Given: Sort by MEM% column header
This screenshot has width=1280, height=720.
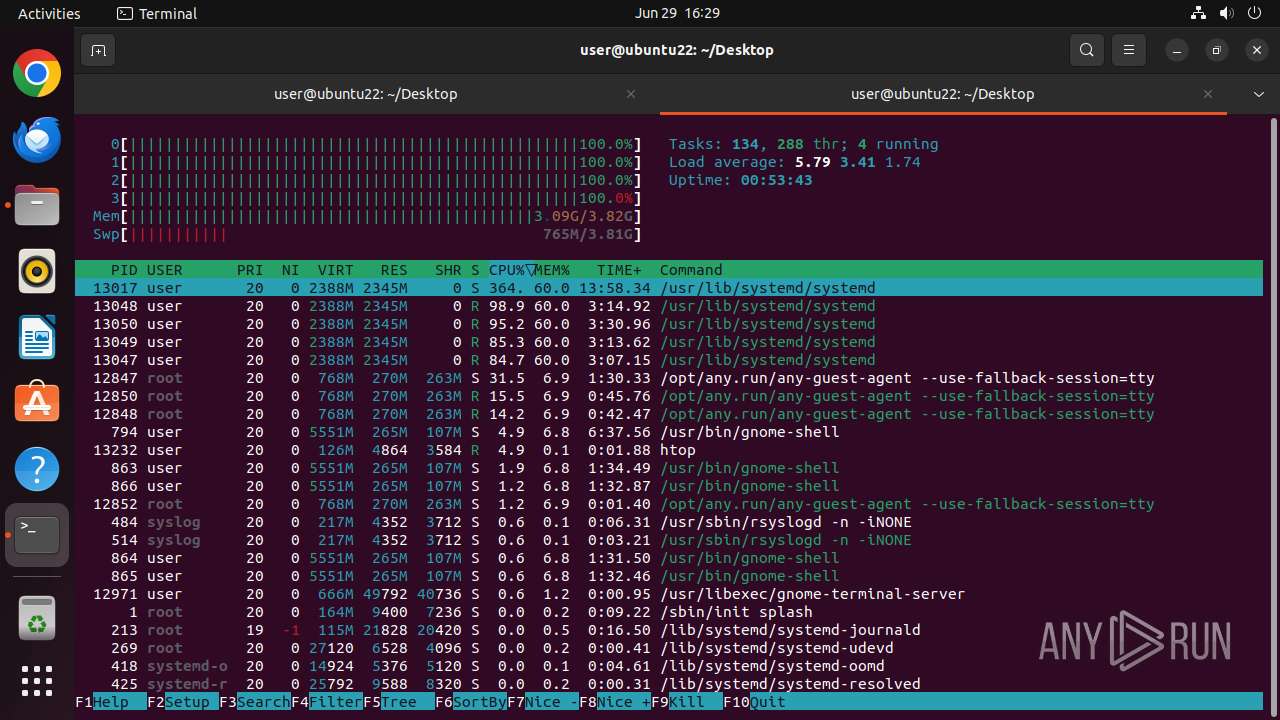Looking at the screenshot, I should (x=552, y=270).
